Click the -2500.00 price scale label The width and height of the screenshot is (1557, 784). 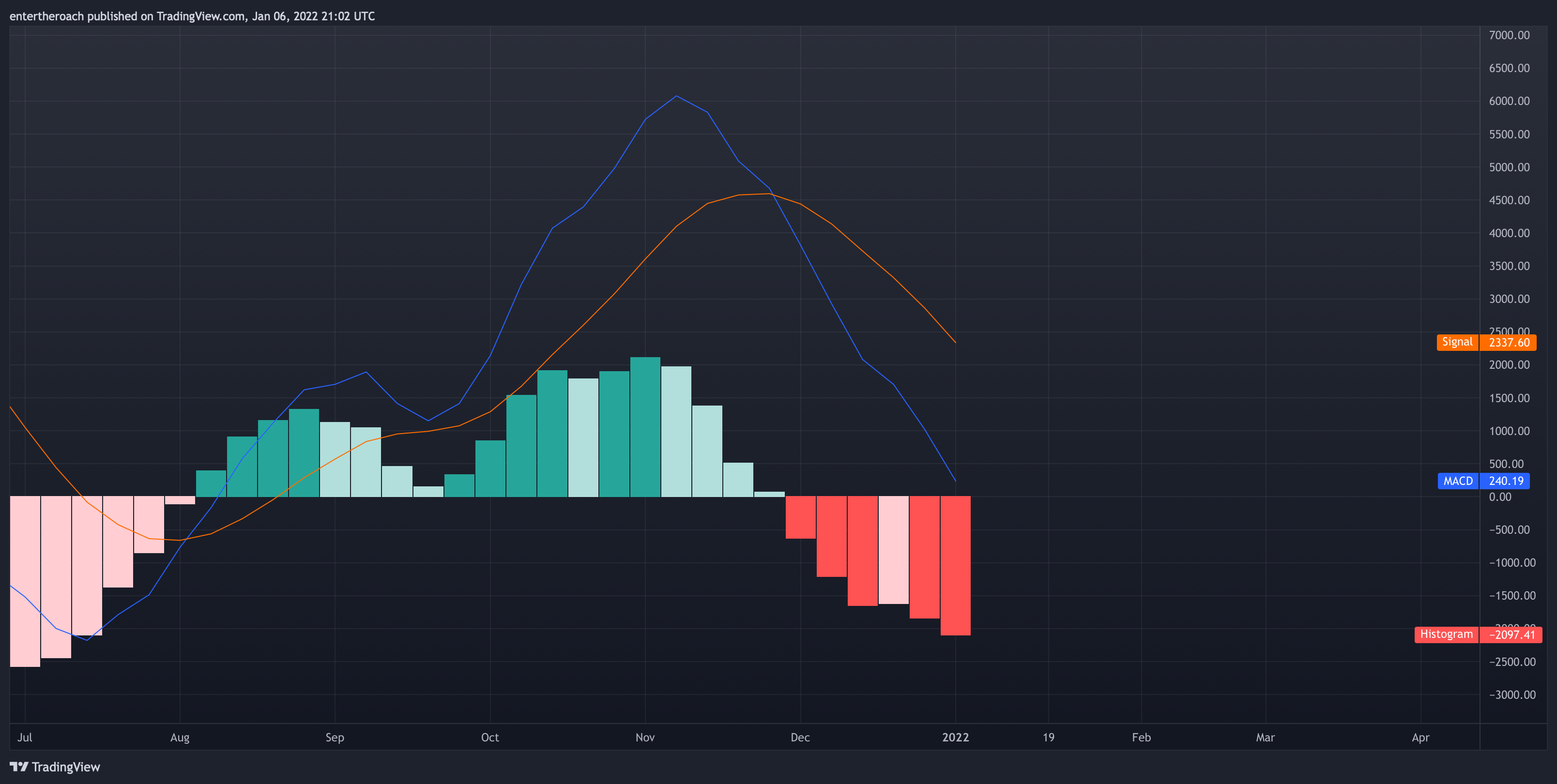click(1512, 662)
